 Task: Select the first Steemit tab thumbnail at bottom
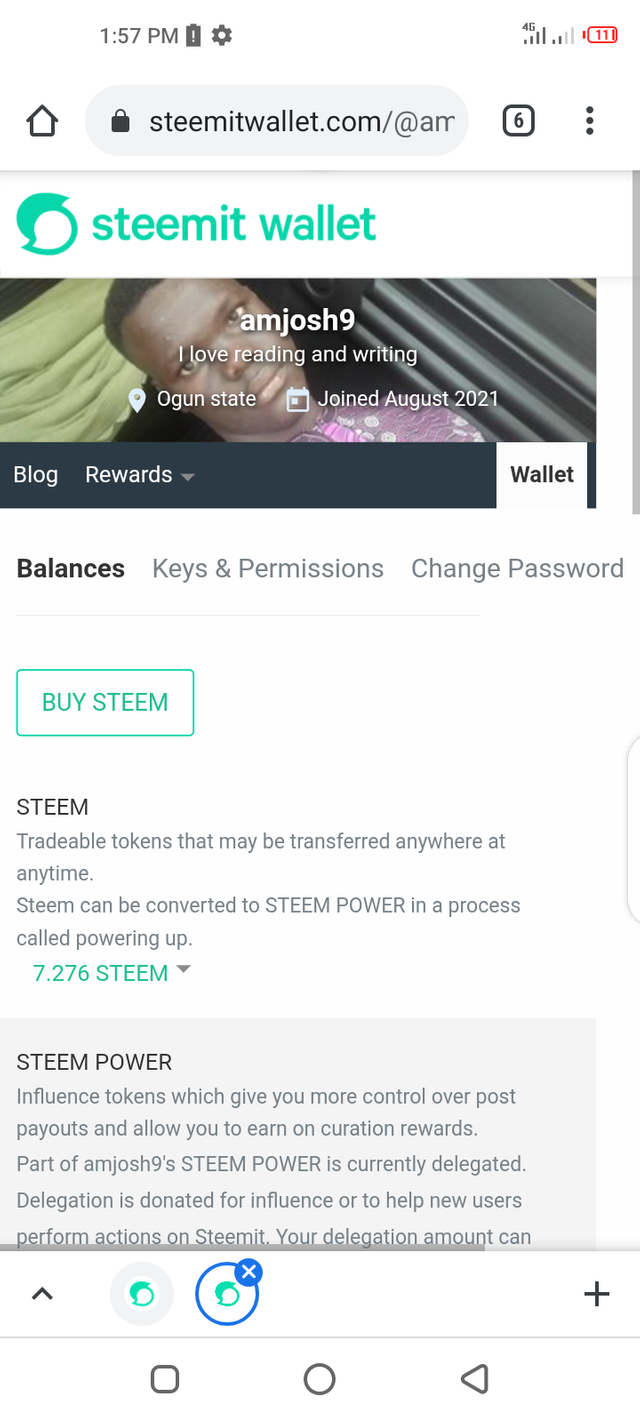point(141,1293)
